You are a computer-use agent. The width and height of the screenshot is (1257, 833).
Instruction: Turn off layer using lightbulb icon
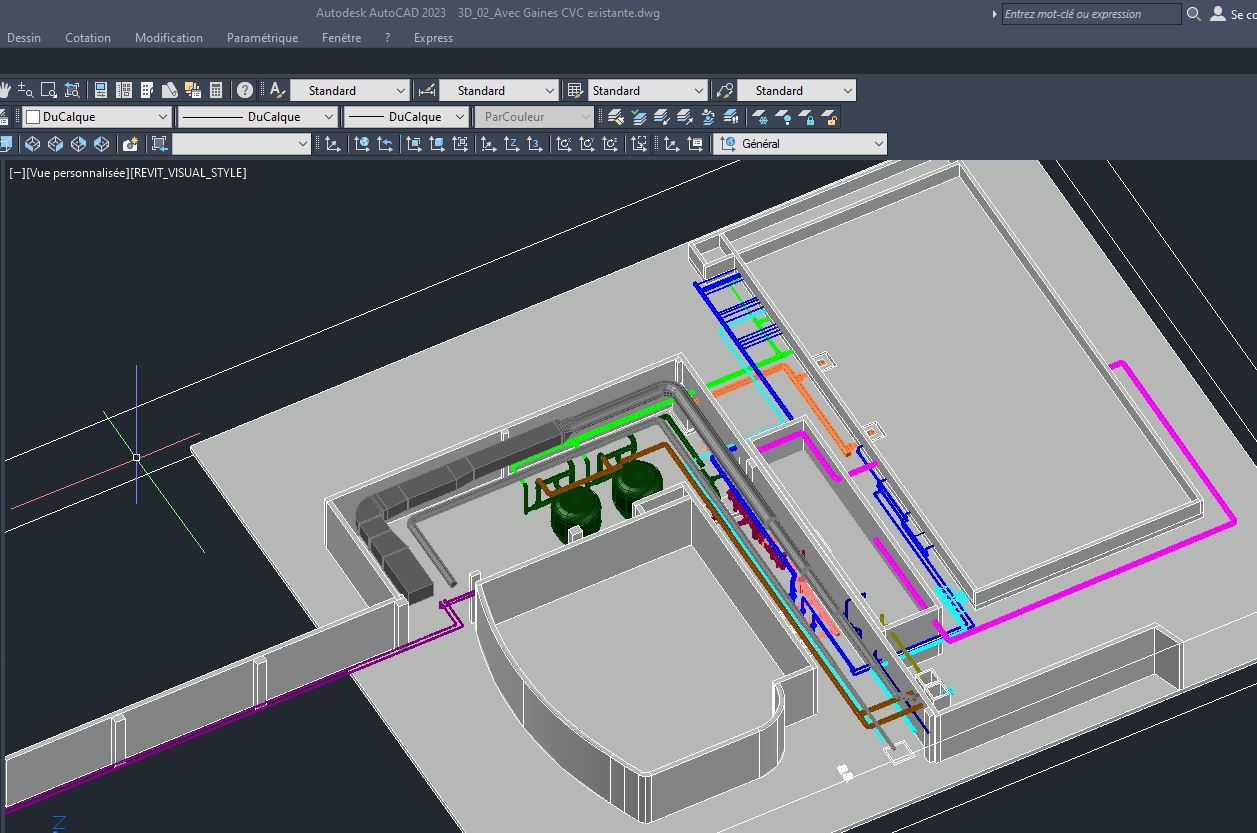pos(783,117)
